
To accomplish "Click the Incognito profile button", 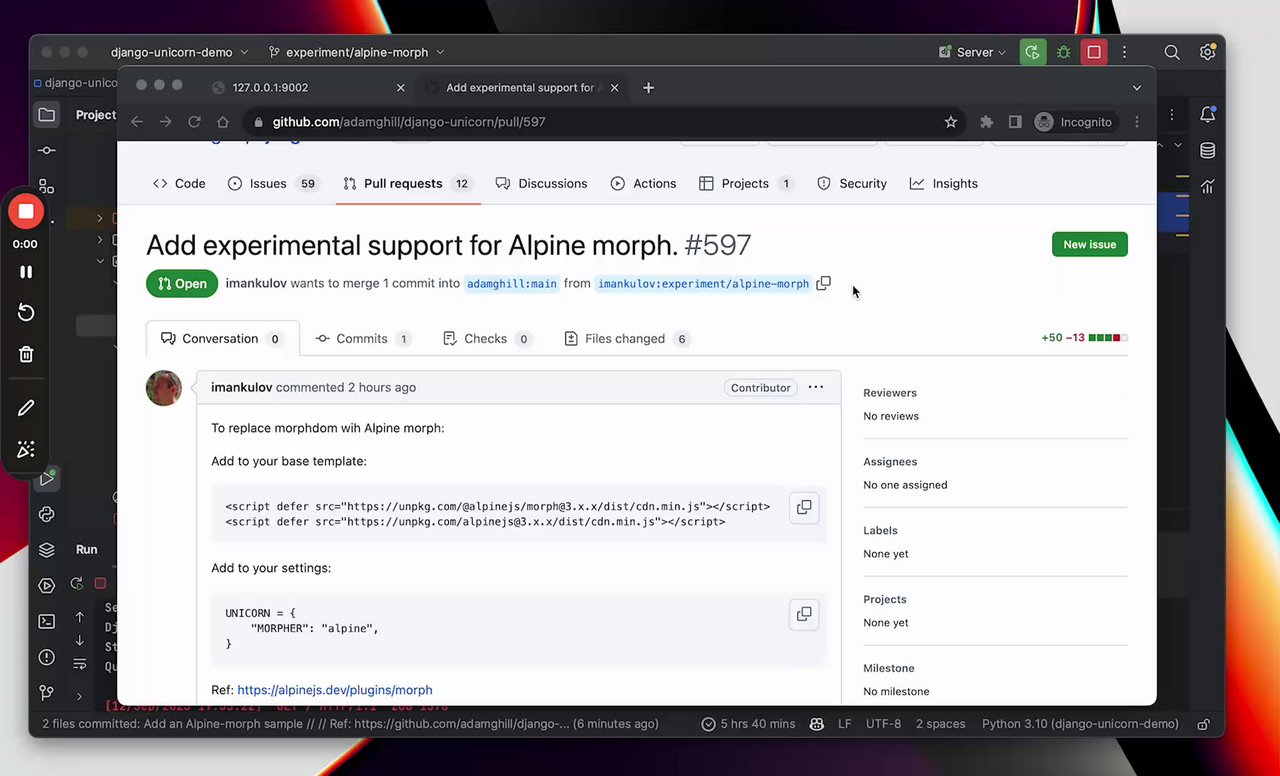I will 1074,122.
